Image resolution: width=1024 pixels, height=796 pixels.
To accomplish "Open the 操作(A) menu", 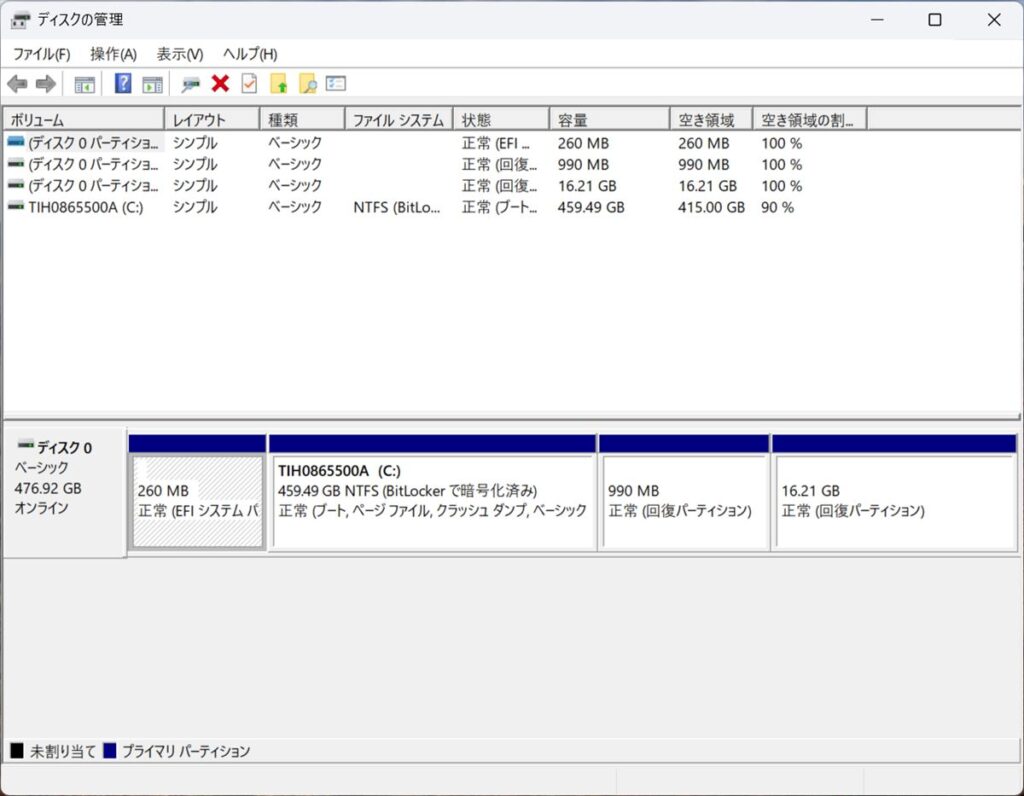I will (x=113, y=54).
